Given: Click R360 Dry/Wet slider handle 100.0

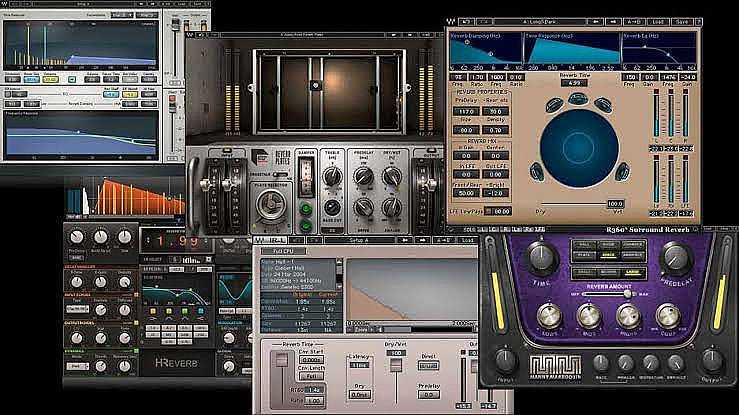Looking at the screenshot, I should 615,204.
